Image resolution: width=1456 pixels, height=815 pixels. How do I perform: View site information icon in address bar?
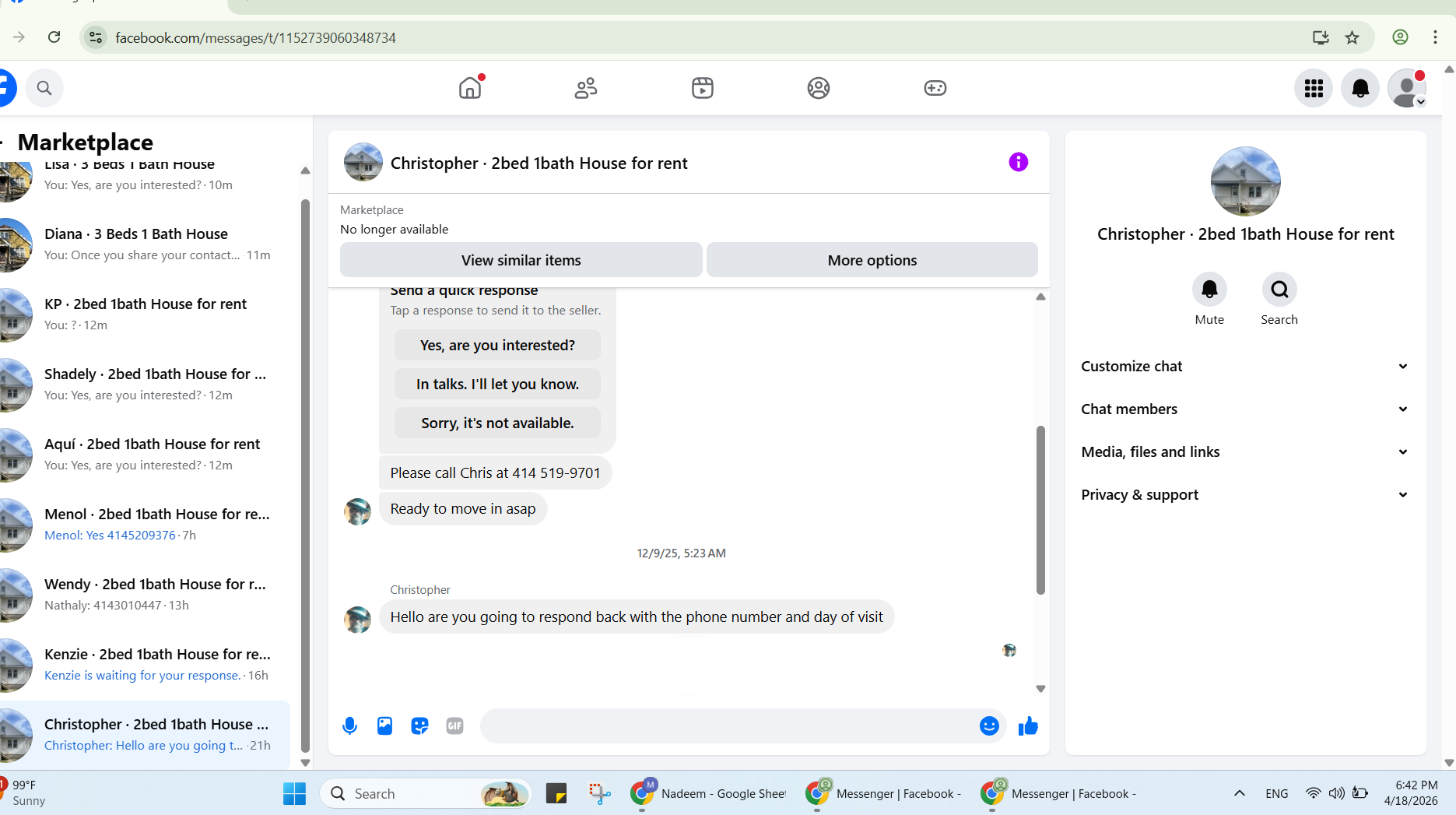coord(96,37)
